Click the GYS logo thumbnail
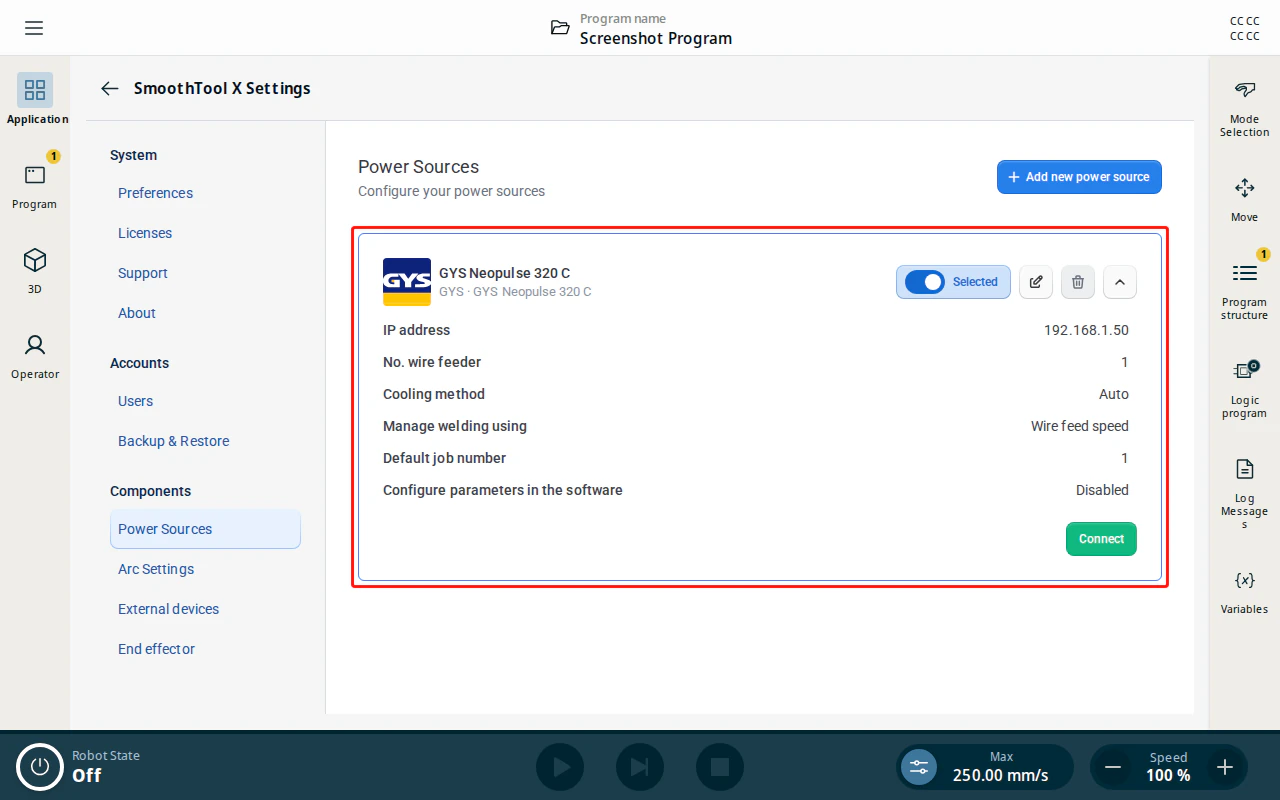The height and width of the screenshot is (800, 1280). pos(407,282)
